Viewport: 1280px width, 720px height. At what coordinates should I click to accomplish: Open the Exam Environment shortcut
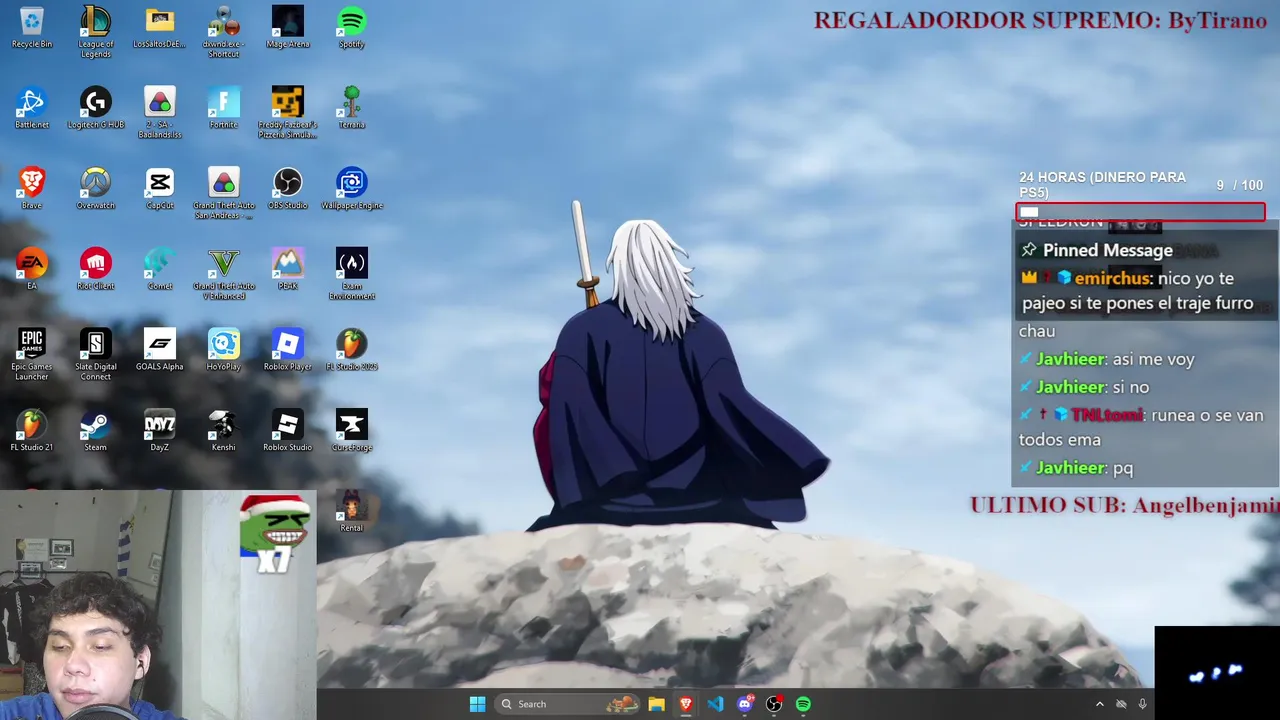[x=352, y=274]
